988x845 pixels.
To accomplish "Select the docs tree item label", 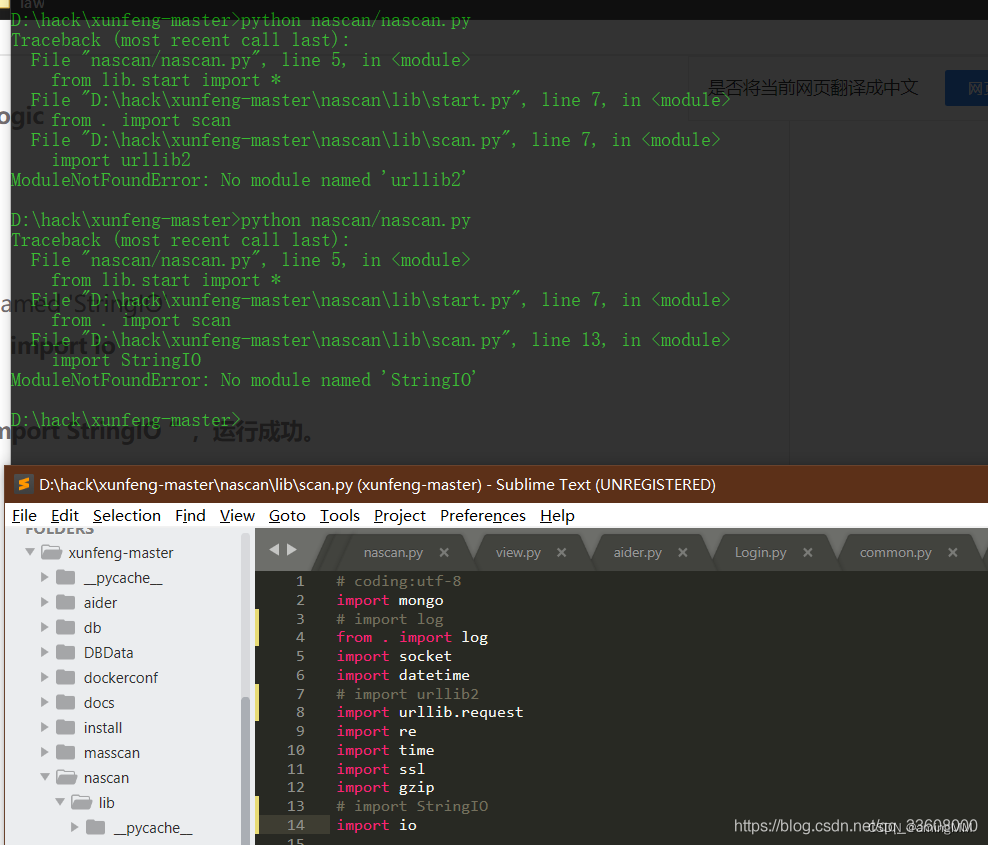I will tap(99, 703).
